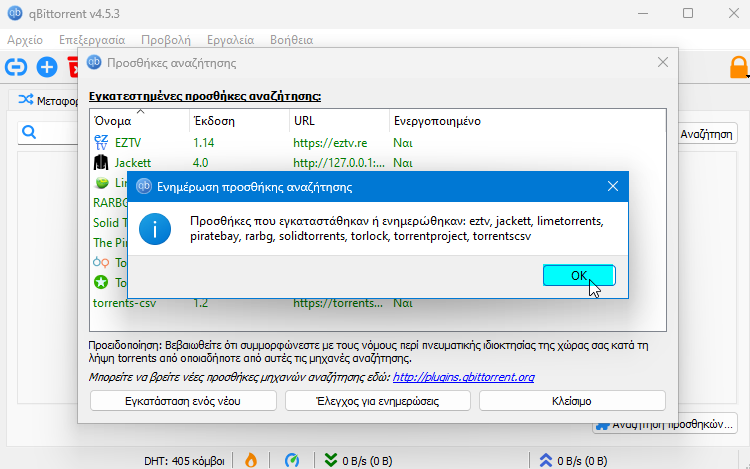The image size is (750, 469).
Task: Open the Βοήθεια menu
Action: click(291, 40)
